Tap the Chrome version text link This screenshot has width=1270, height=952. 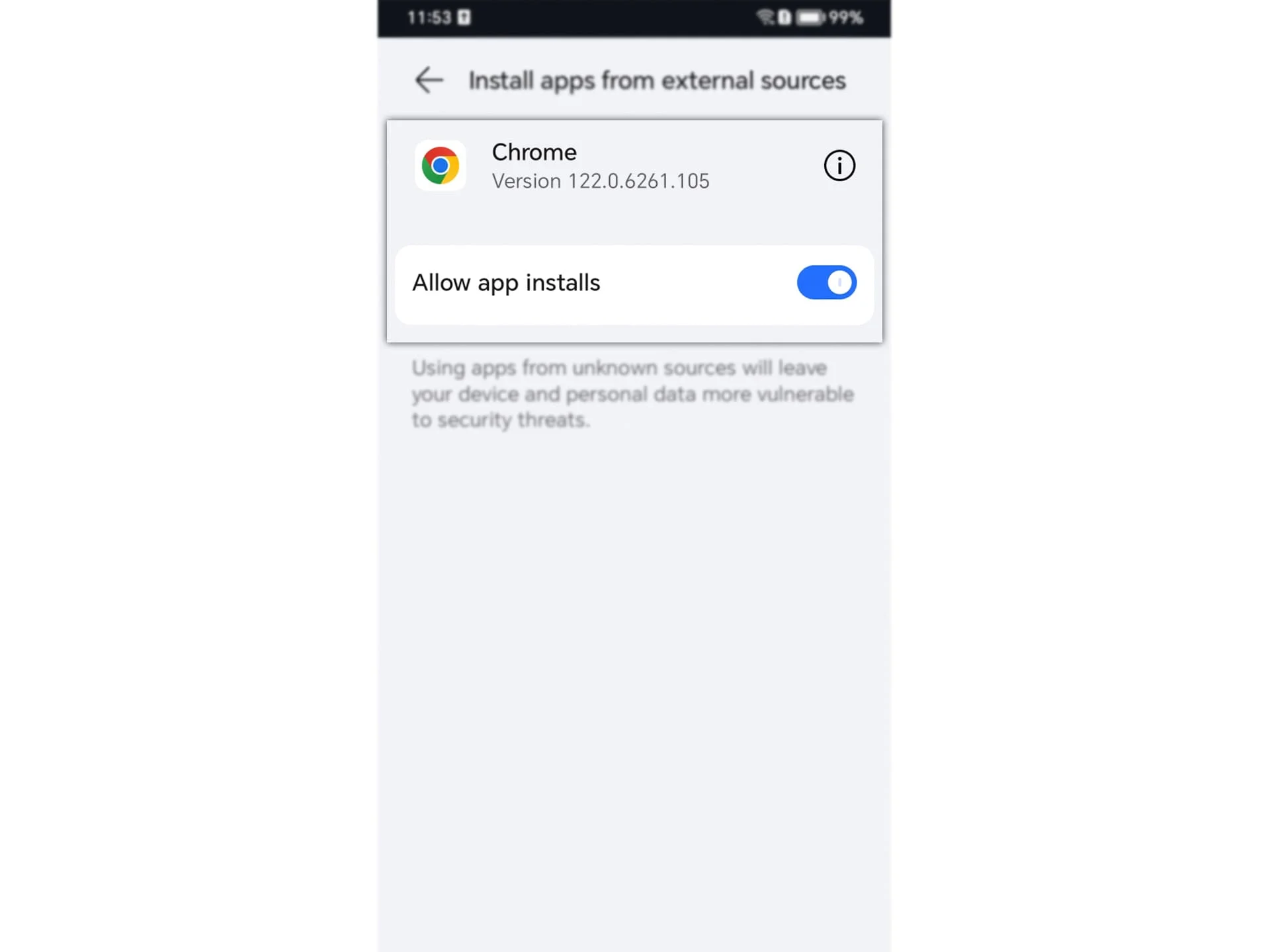(x=600, y=181)
